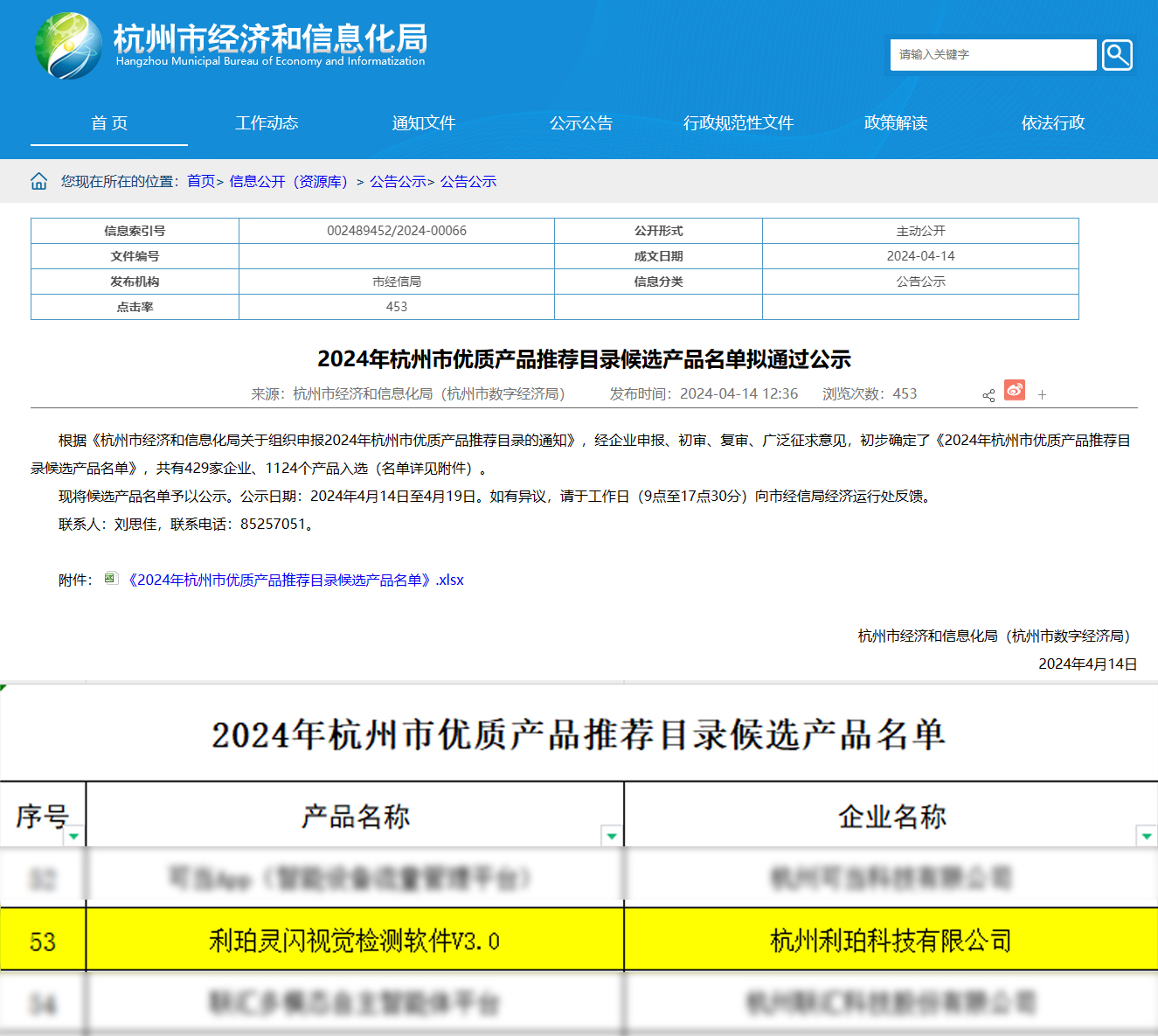This screenshot has width=1158, height=1036.
Task: Open the 产品名称 column filter dropdown
Action: pyautogui.click(x=612, y=837)
